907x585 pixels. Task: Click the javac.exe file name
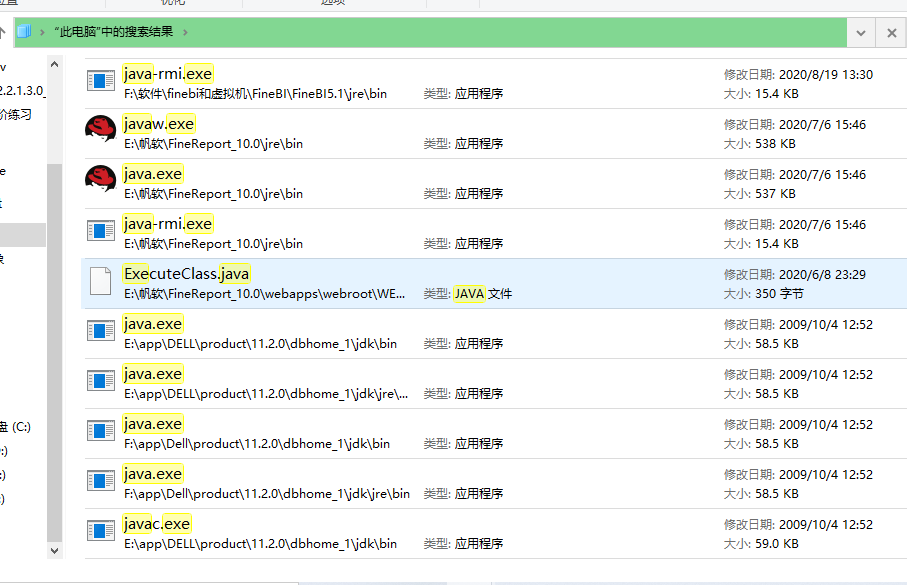(157, 524)
